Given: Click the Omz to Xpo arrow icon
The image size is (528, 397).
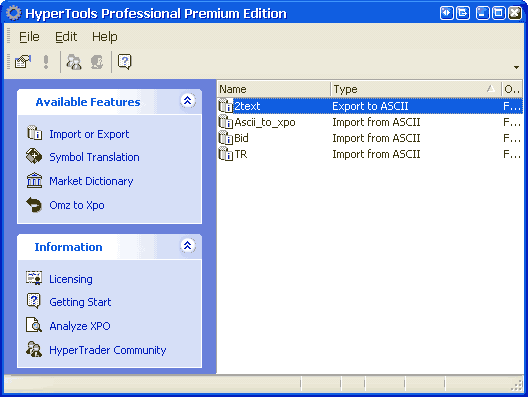Looking at the screenshot, I should click(x=34, y=204).
